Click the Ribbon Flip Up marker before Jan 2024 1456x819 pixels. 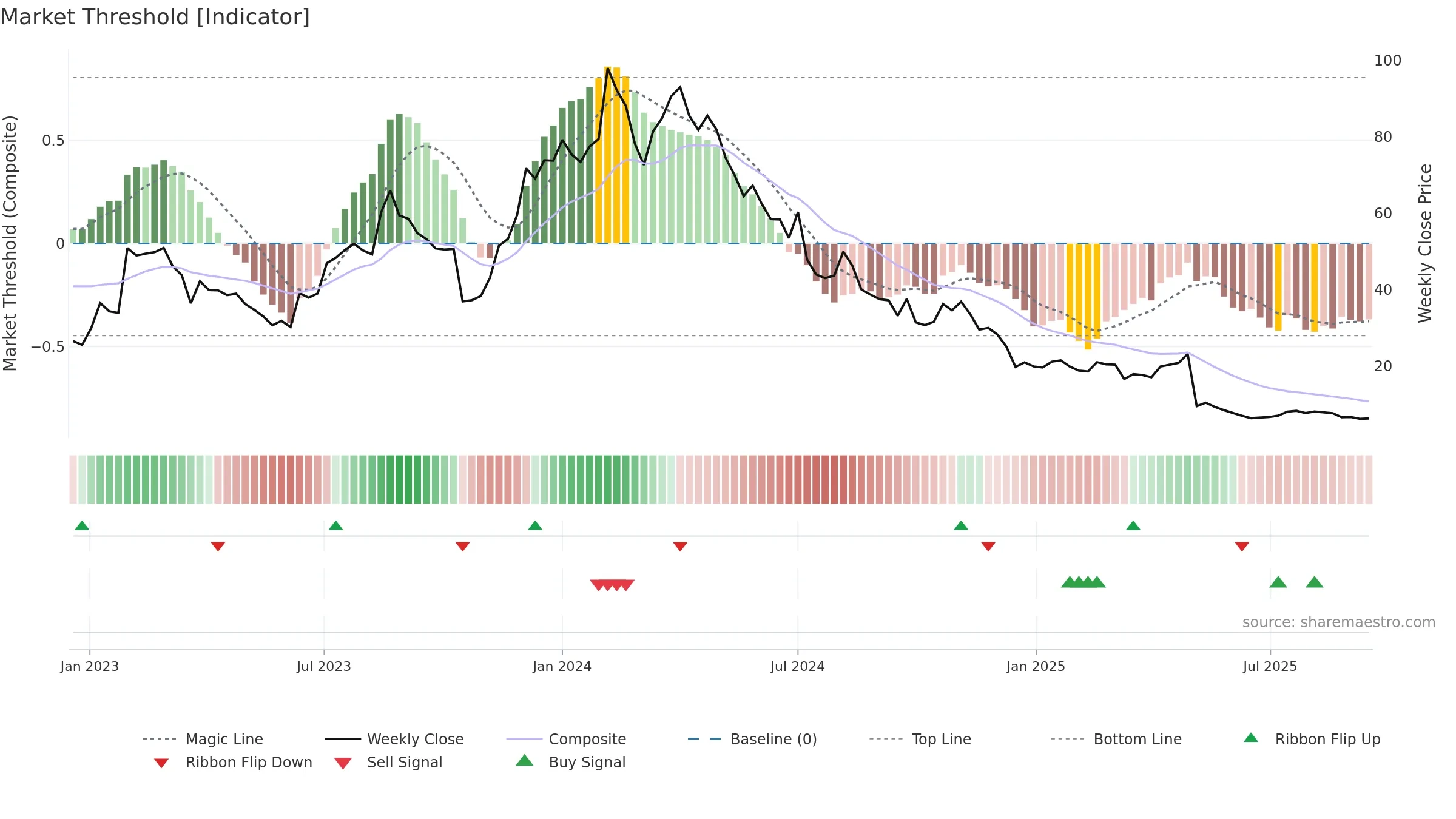(535, 525)
